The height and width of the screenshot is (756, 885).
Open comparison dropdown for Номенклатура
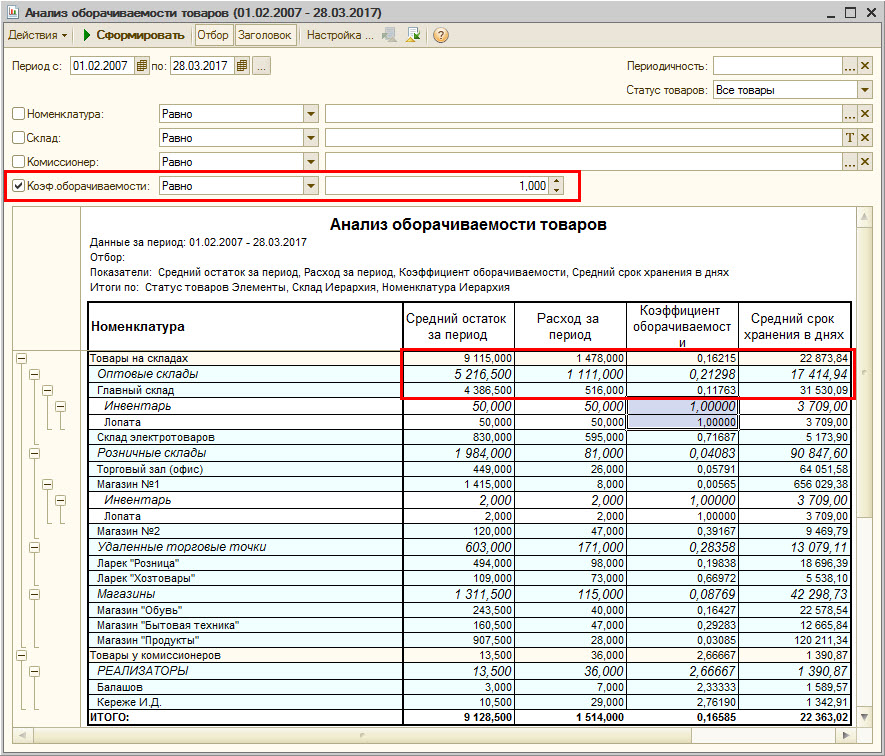[310, 114]
